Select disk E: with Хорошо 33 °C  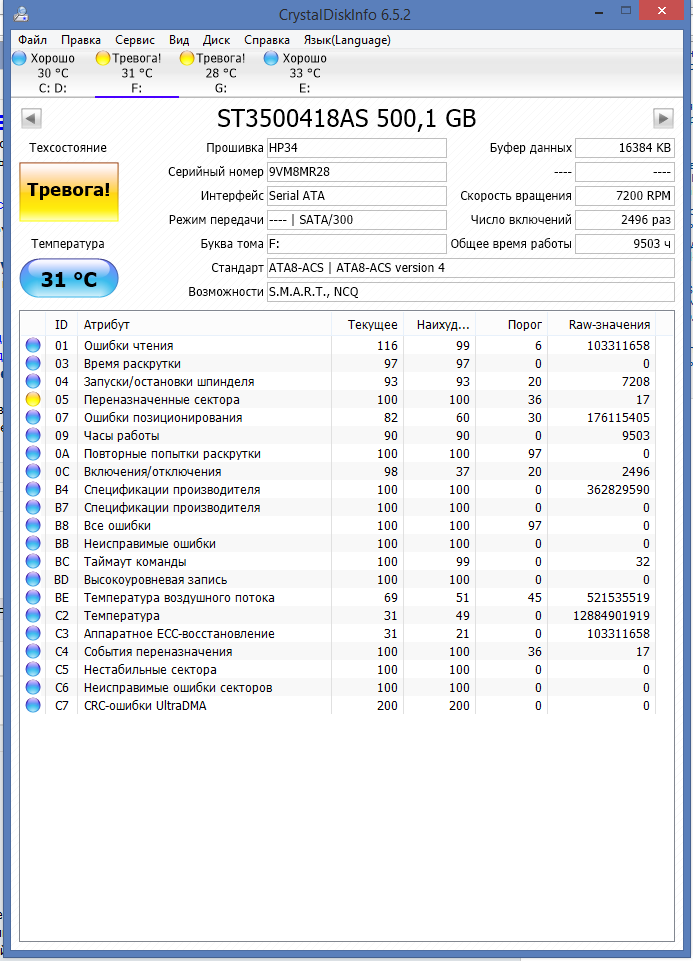click(305, 73)
